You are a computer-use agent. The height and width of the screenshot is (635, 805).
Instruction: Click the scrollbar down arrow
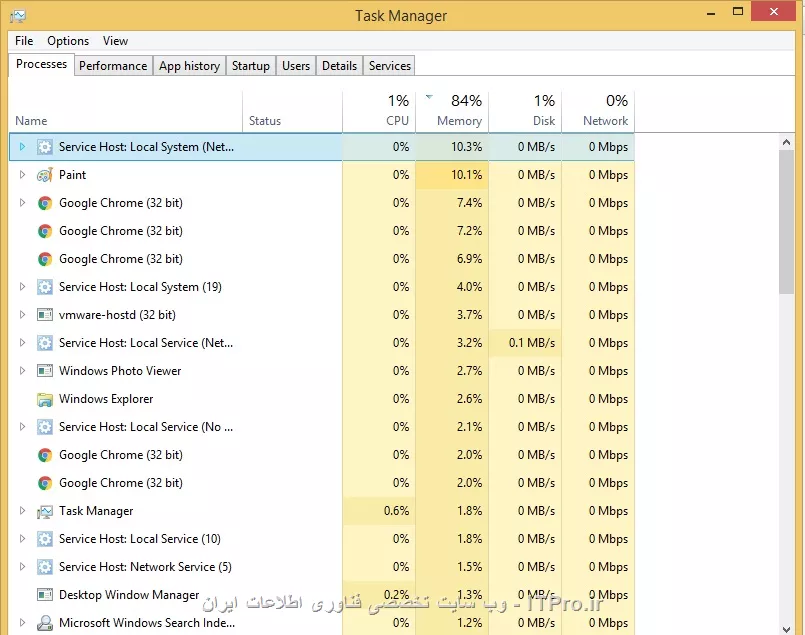tap(786, 628)
